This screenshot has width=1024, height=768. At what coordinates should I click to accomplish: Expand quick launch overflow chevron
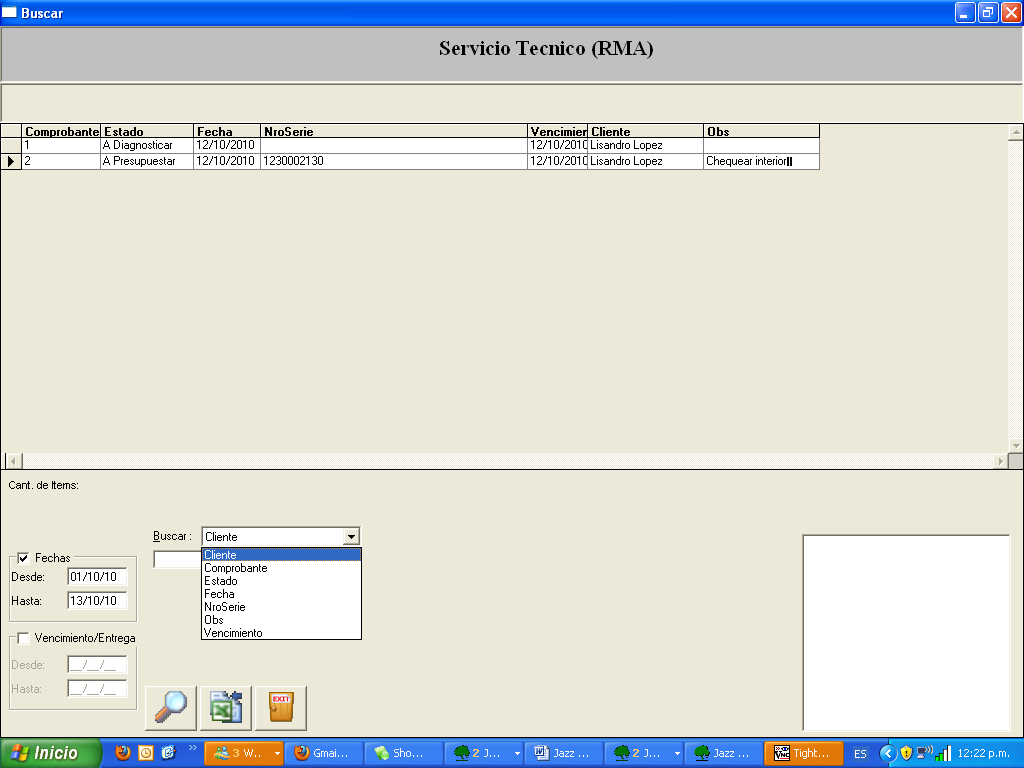pos(193,748)
